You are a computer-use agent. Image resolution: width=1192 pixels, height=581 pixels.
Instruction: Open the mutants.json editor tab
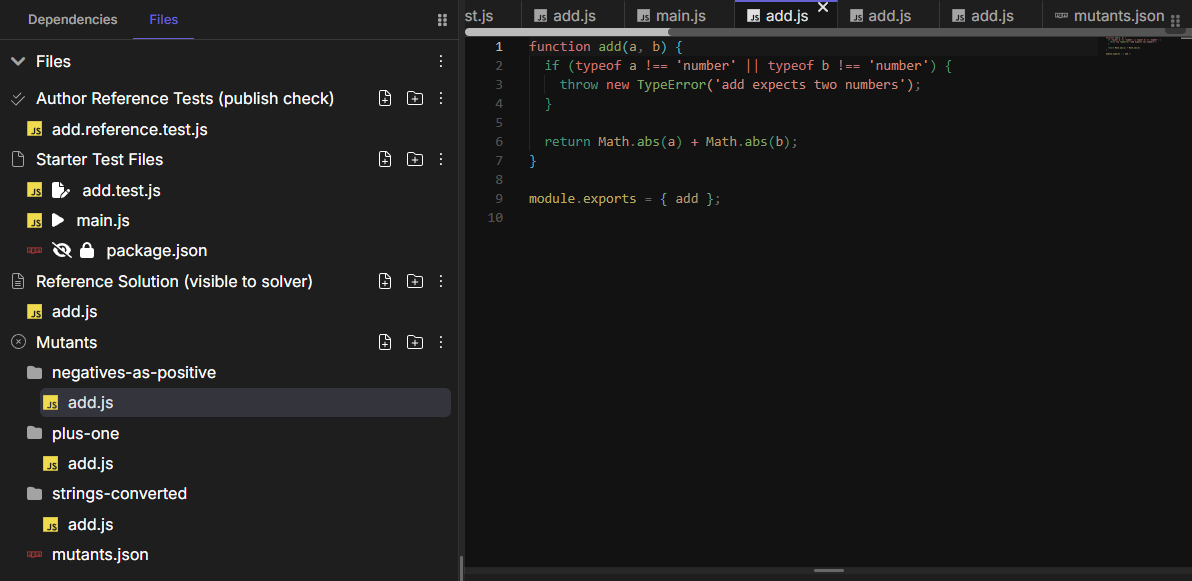[1109, 16]
